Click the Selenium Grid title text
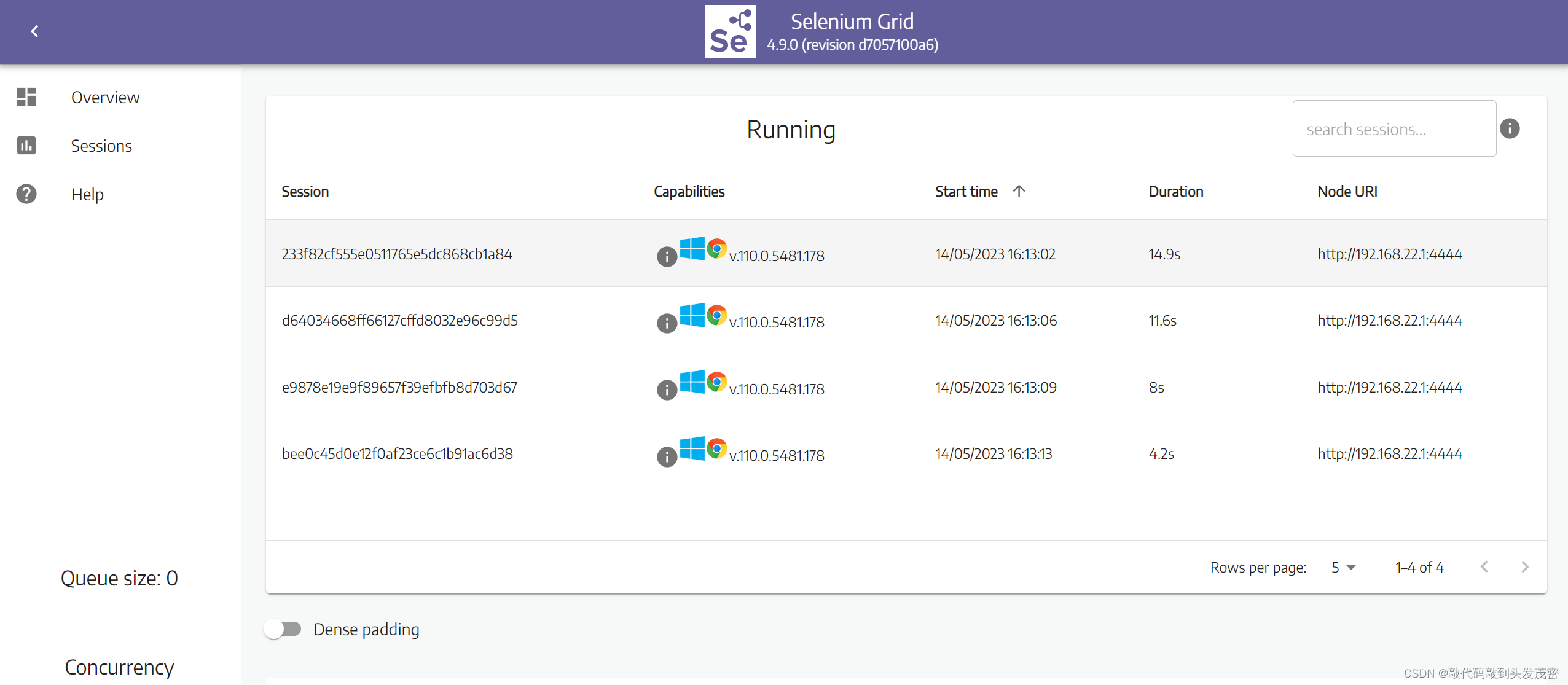The width and height of the screenshot is (1568, 685). tap(852, 22)
